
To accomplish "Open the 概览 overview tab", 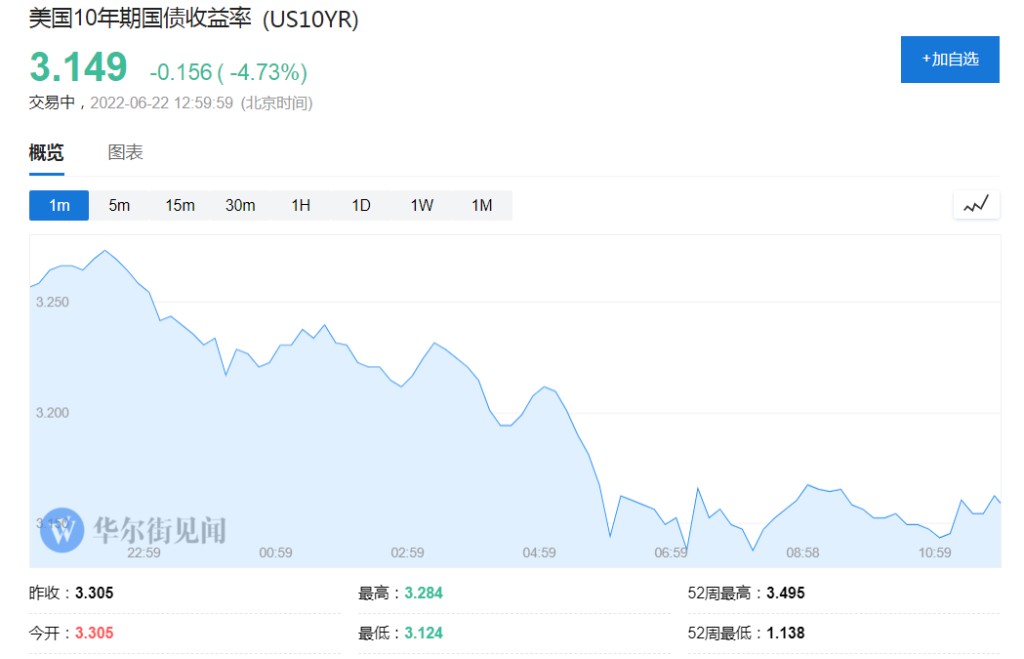I will [x=46, y=152].
